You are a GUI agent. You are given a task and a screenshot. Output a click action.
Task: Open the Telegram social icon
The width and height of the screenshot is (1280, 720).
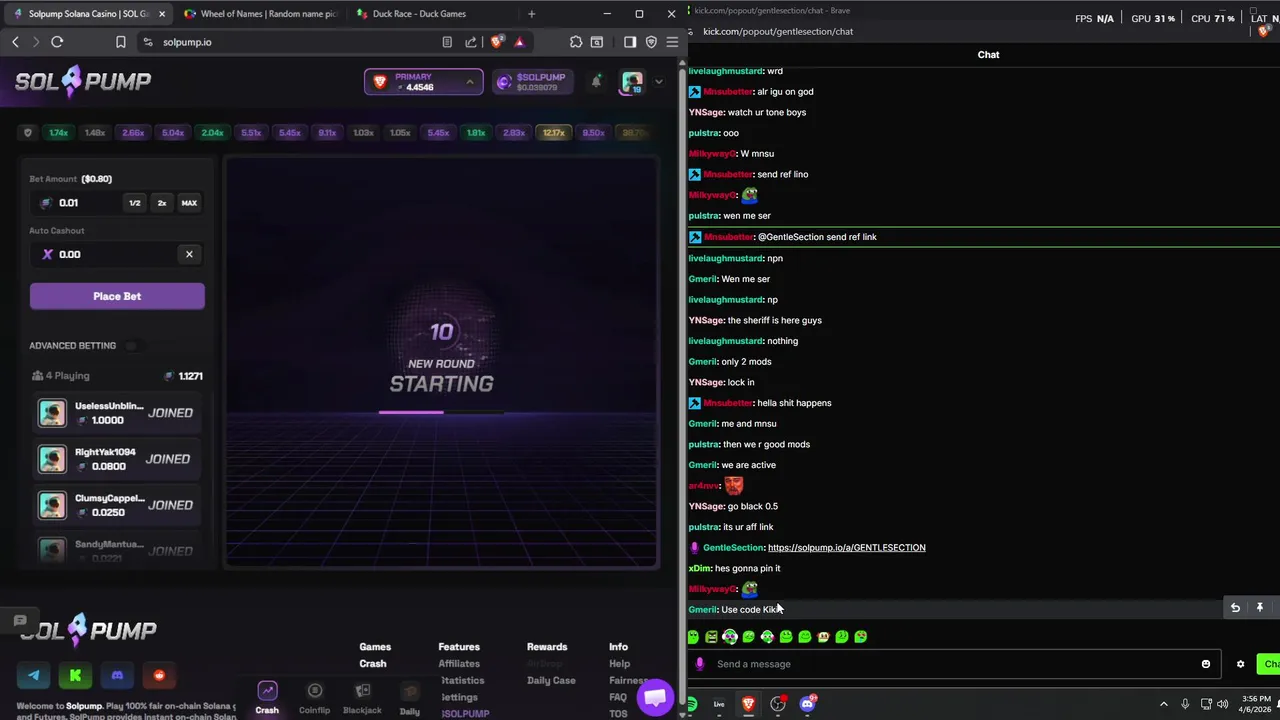[x=34, y=676]
